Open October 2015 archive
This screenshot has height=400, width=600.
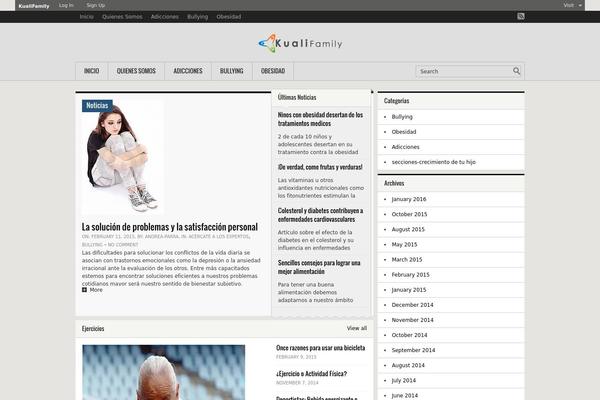(x=409, y=214)
